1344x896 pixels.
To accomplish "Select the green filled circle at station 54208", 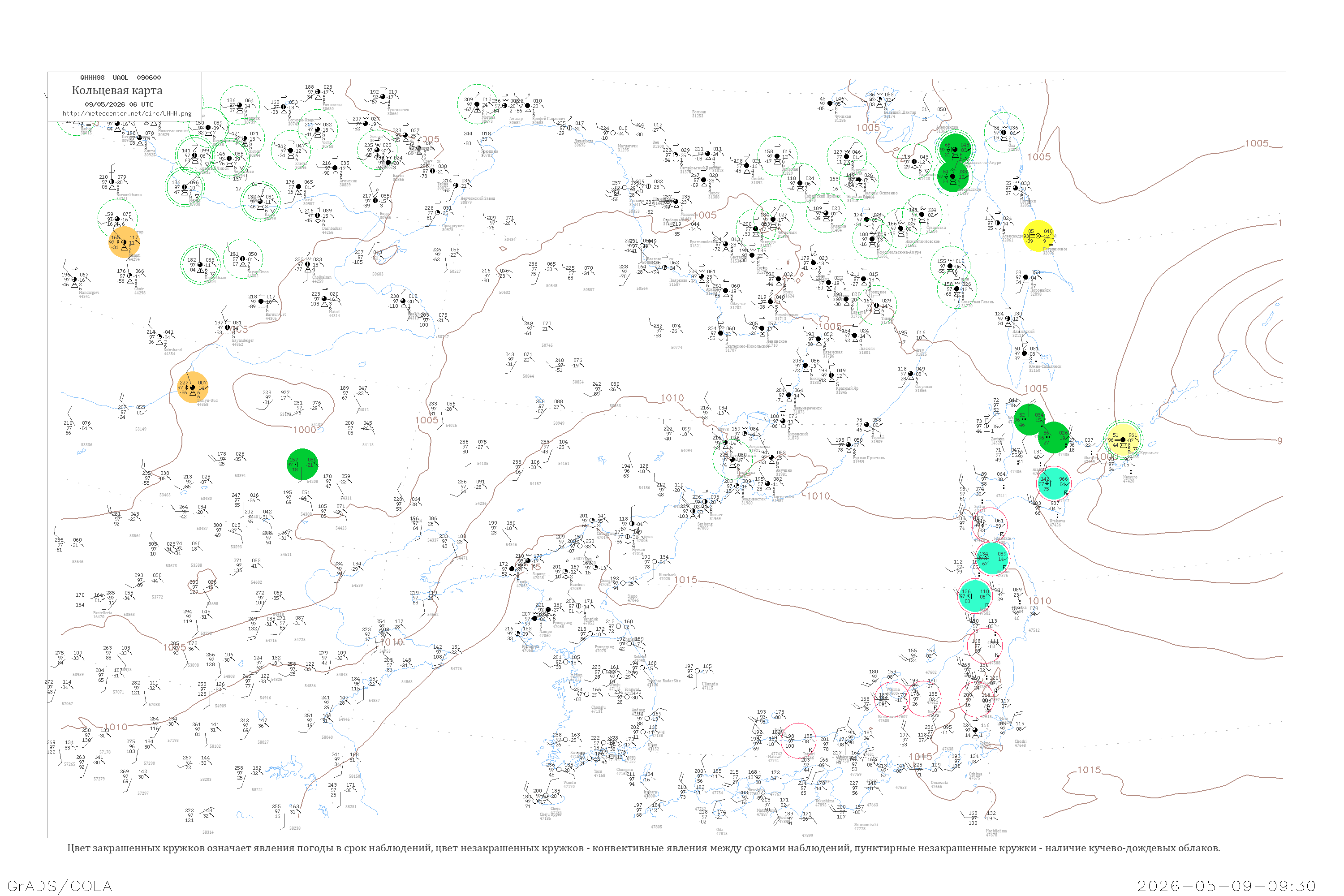I will [x=302, y=465].
